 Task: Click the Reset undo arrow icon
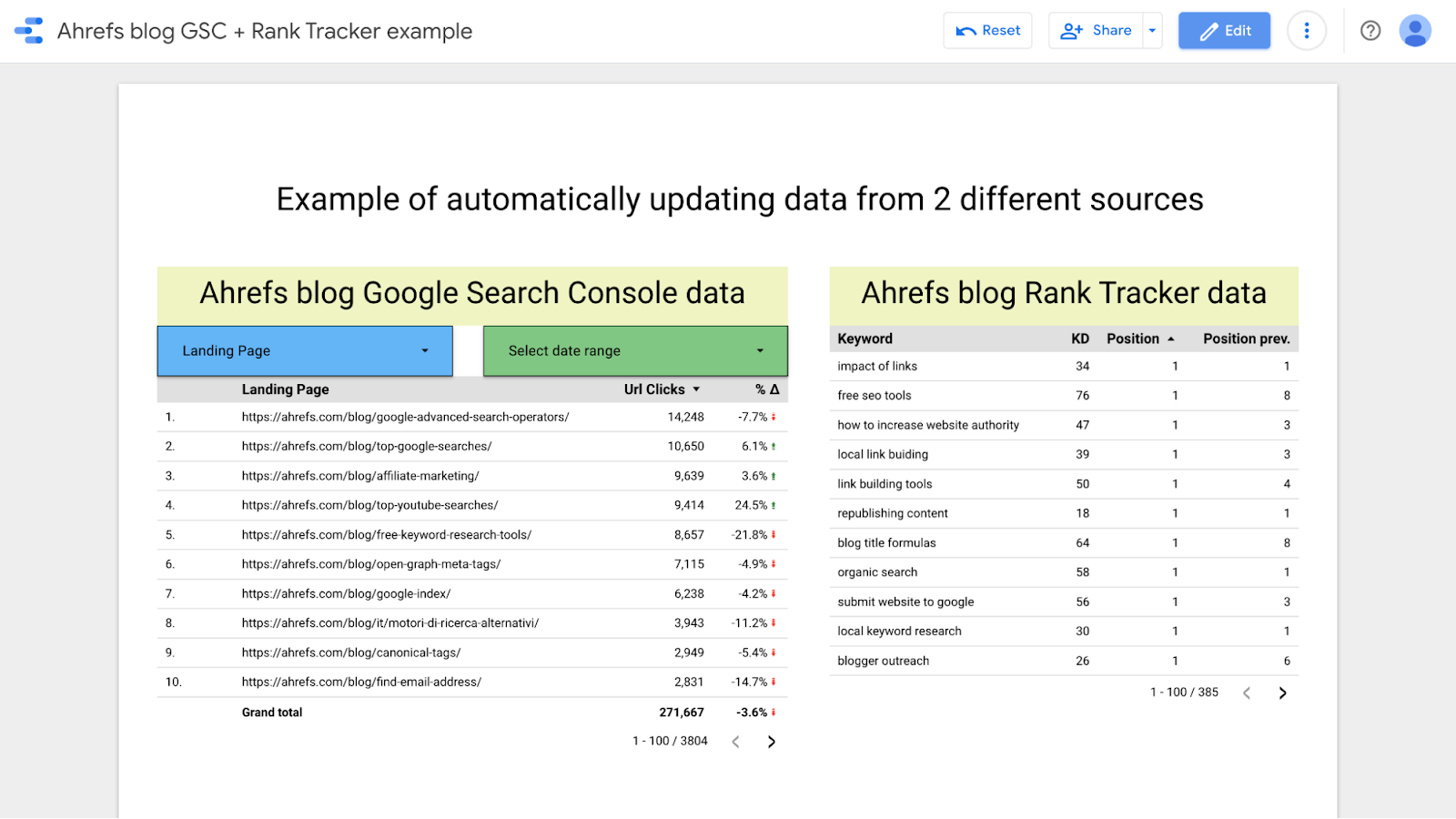click(x=966, y=30)
